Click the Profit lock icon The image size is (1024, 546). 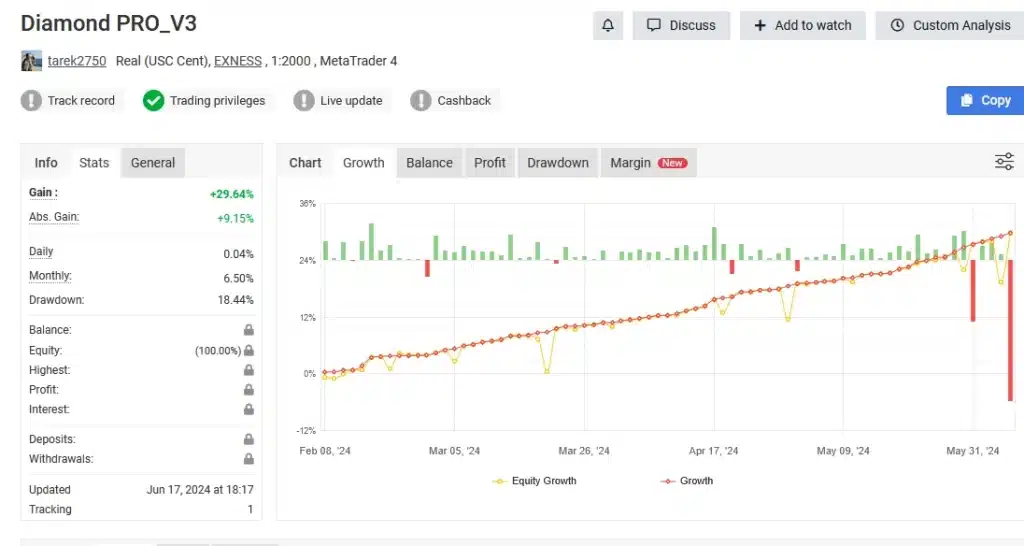[249, 389]
